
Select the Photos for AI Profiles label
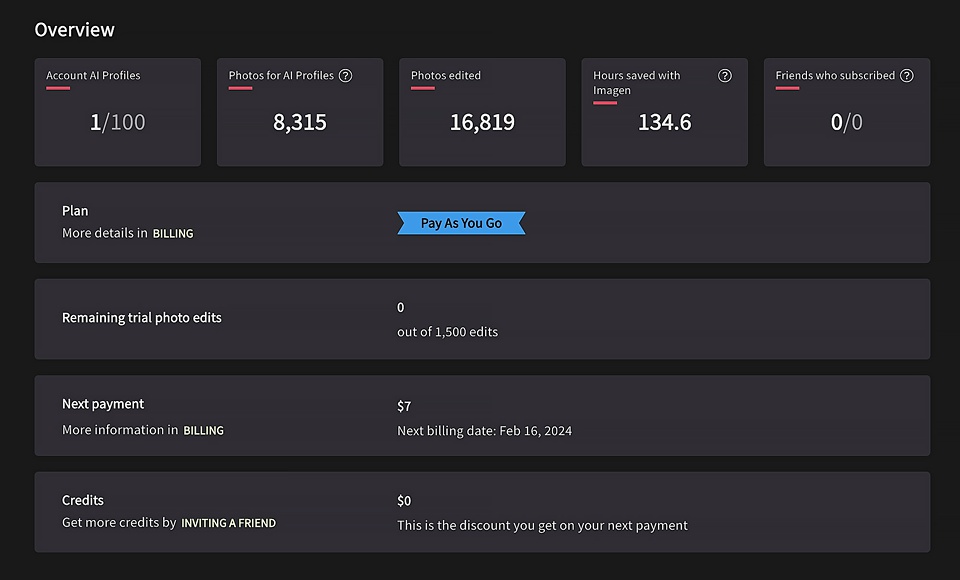click(281, 75)
